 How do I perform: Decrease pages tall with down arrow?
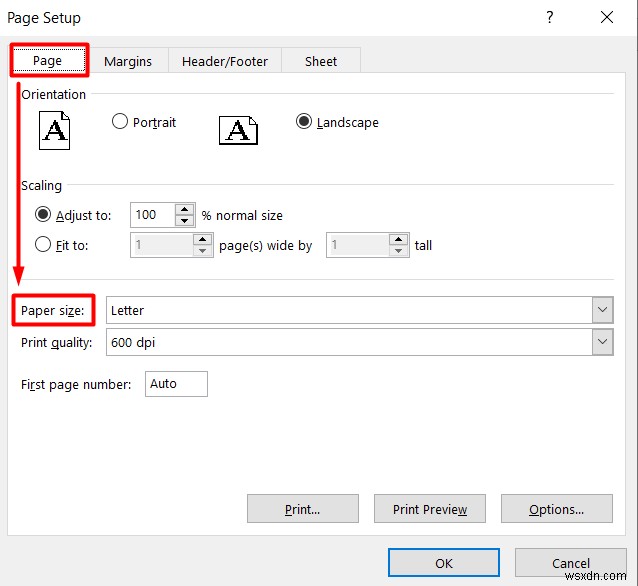pos(398,250)
